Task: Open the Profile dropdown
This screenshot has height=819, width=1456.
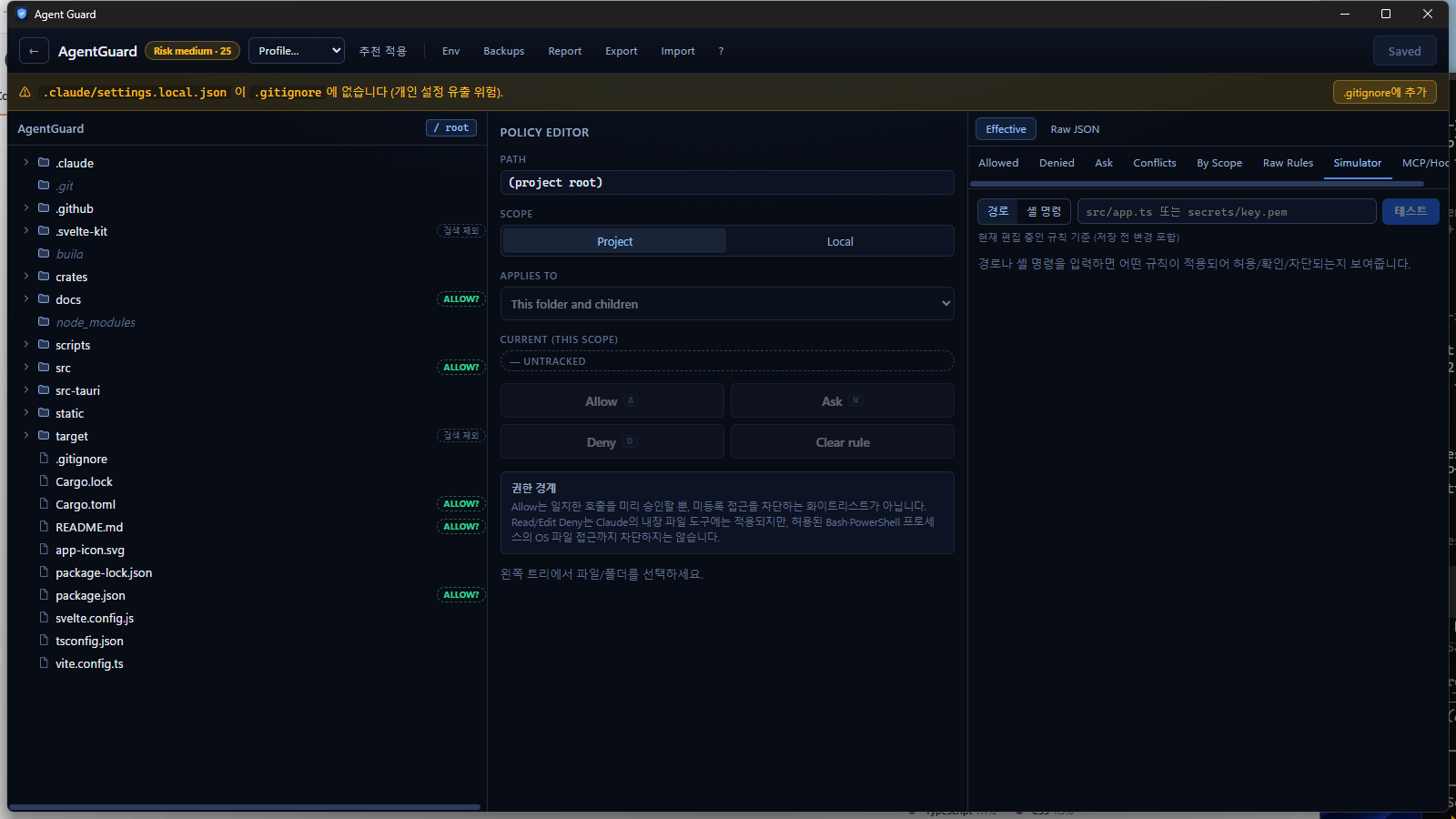Action: 297,51
